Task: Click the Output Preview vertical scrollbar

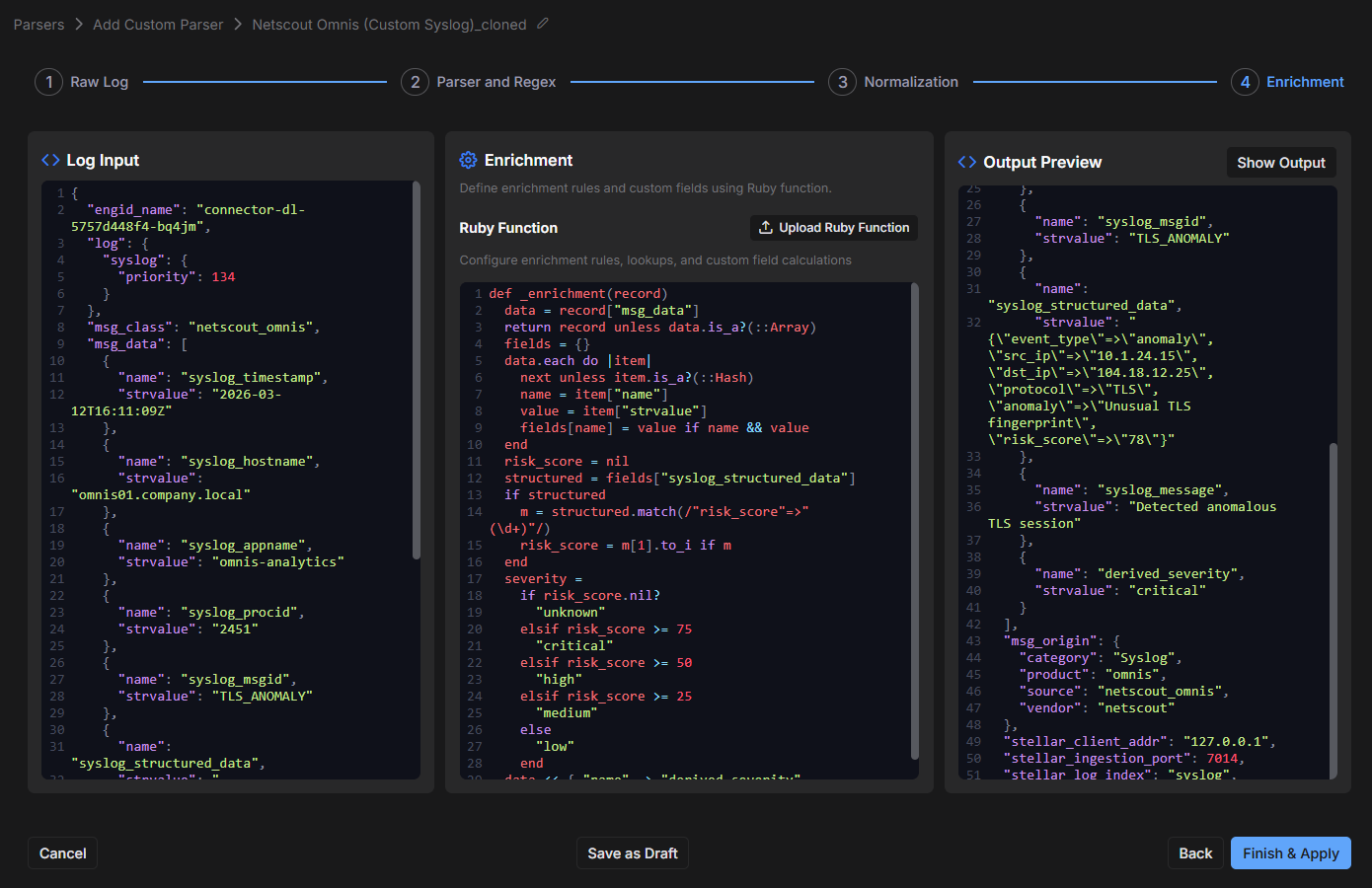Action: 1333,610
